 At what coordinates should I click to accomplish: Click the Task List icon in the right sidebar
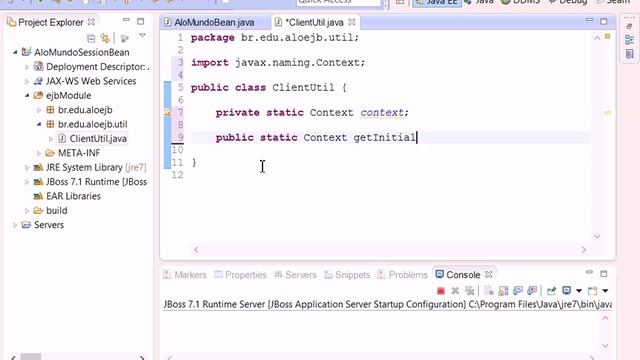[x=629, y=54]
